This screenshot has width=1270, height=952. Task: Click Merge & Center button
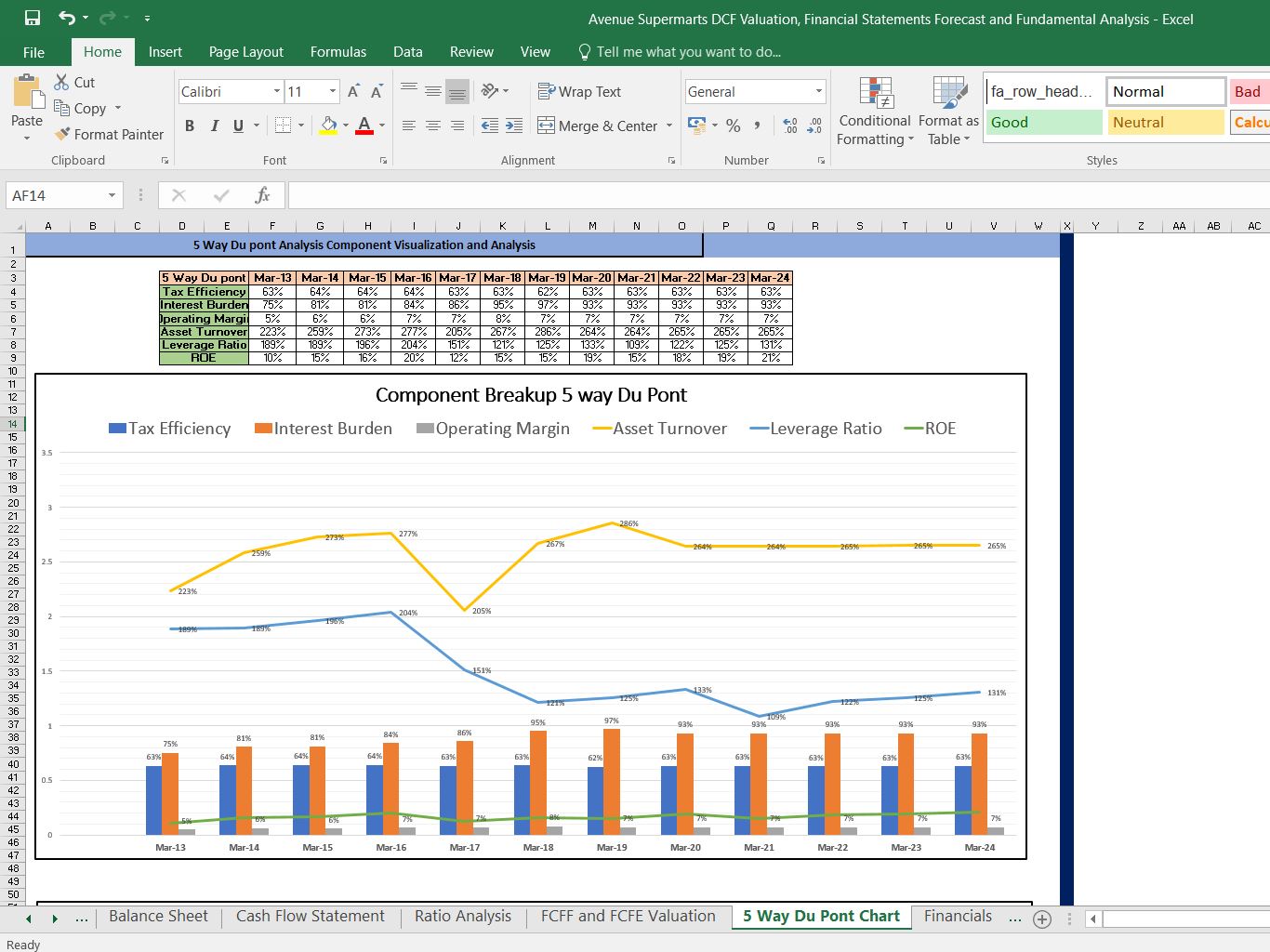[x=597, y=126]
